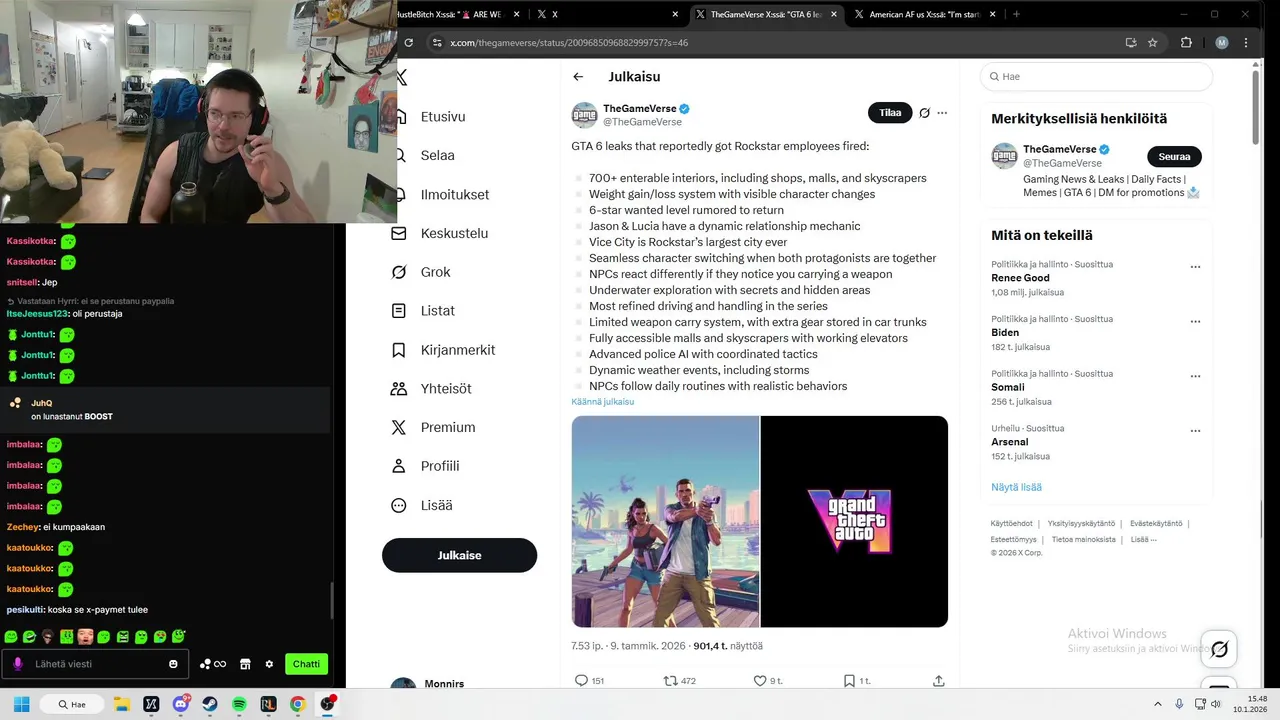The width and height of the screenshot is (1280, 720).
Task: Open the post's three-dot more menu
Action: [x=942, y=113]
